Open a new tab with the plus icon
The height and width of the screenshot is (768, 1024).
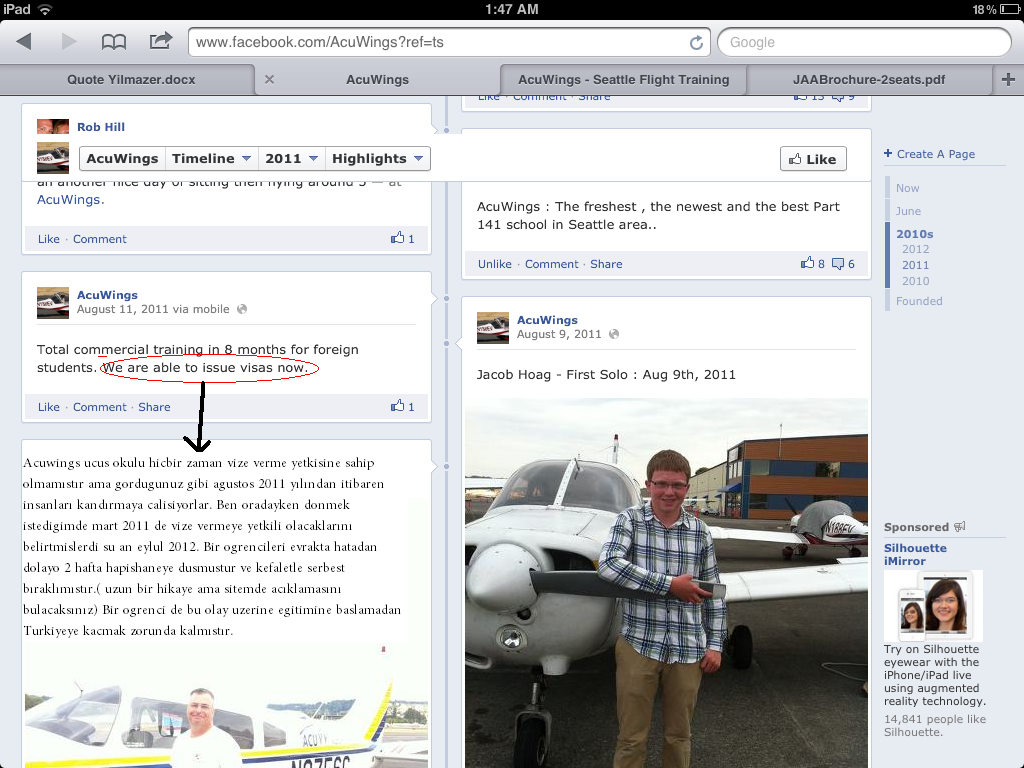[1008, 80]
